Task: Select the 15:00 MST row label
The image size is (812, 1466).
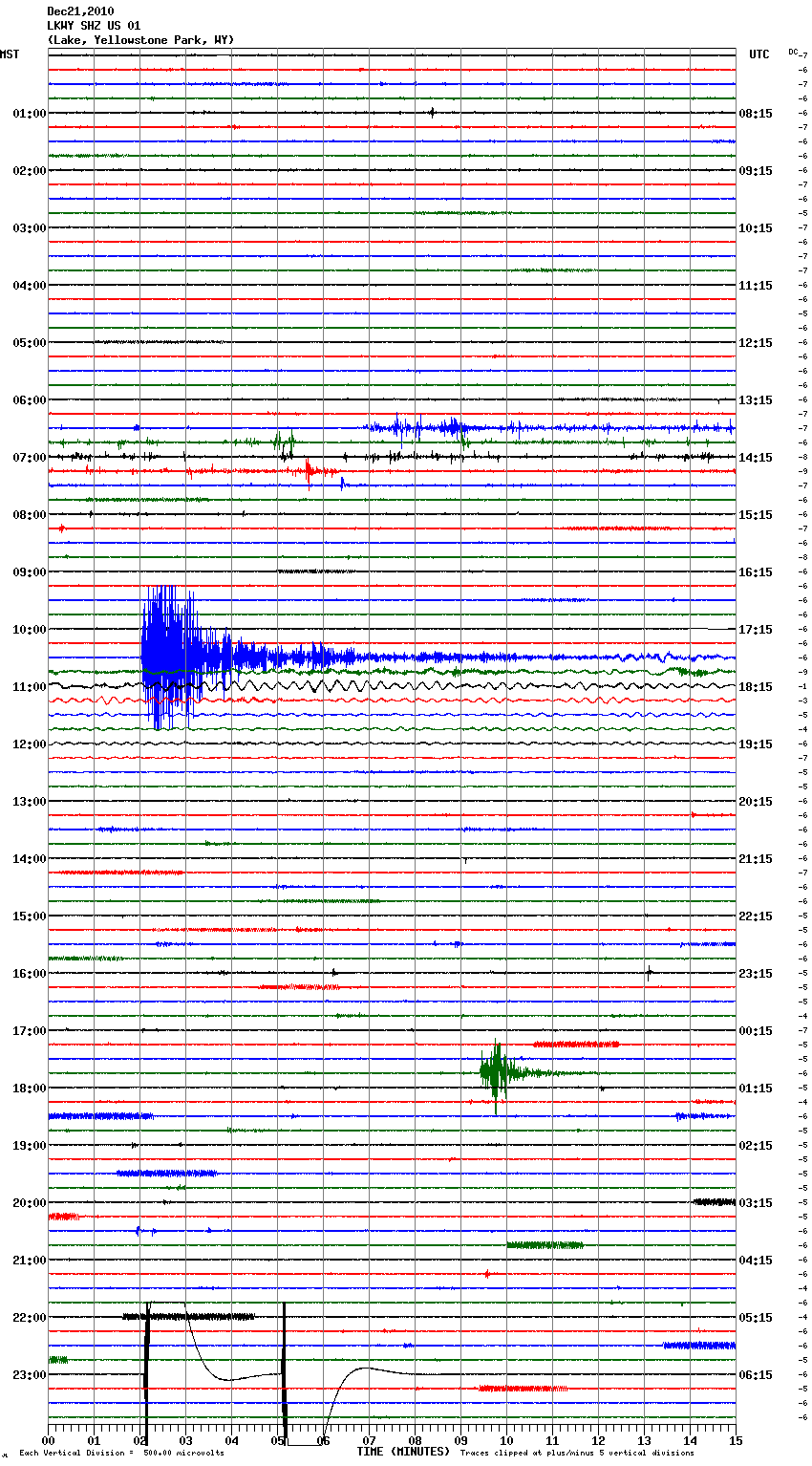Action: pyautogui.click(x=29, y=916)
